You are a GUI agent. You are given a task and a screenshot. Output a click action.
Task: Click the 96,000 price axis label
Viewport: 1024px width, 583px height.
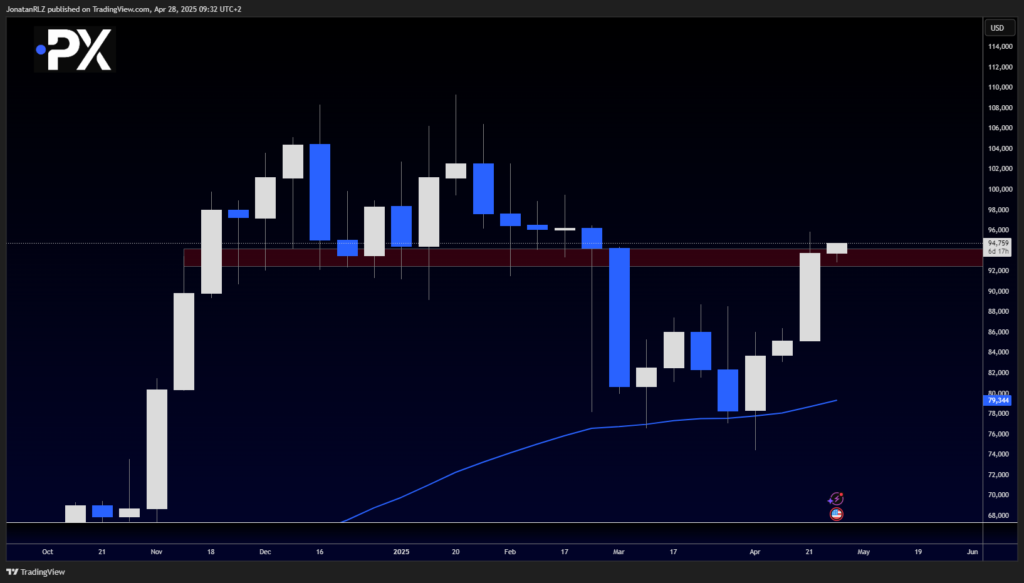click(1000, 230)
